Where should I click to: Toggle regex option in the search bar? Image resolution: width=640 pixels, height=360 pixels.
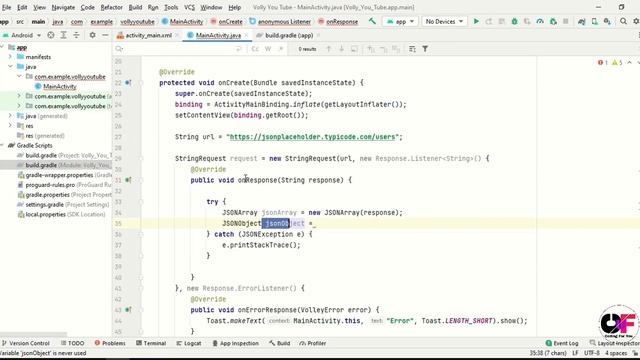281,49
